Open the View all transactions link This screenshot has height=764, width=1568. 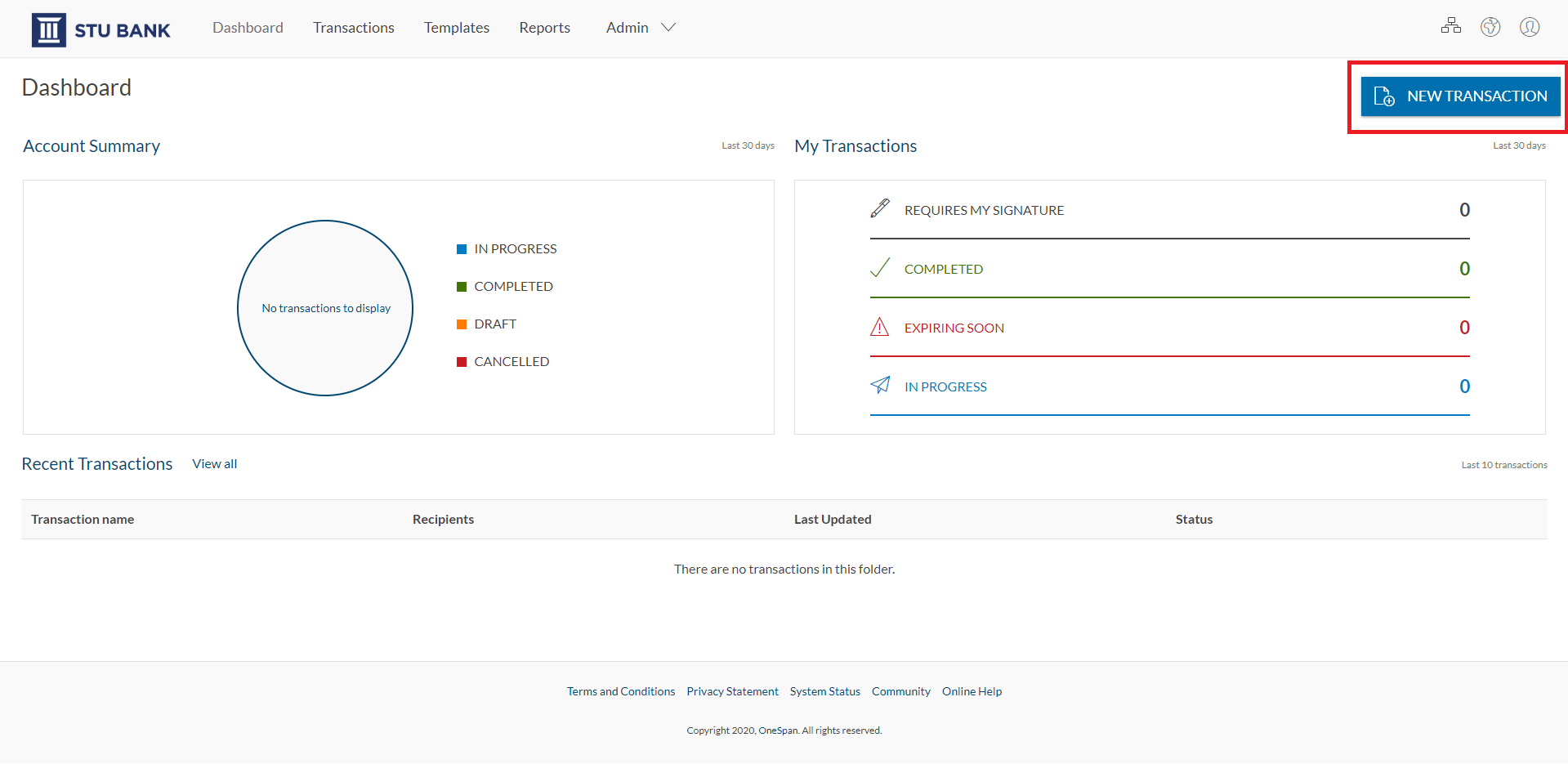(215, 463)
